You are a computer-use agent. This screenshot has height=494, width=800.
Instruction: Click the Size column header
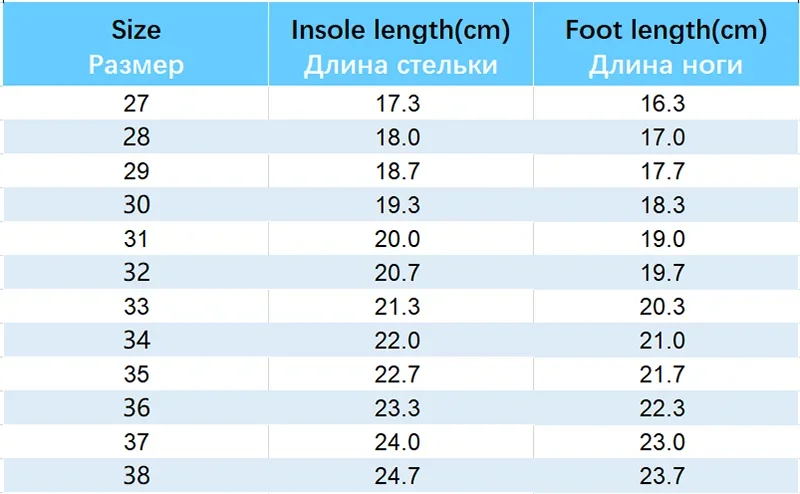click(136, 44)
